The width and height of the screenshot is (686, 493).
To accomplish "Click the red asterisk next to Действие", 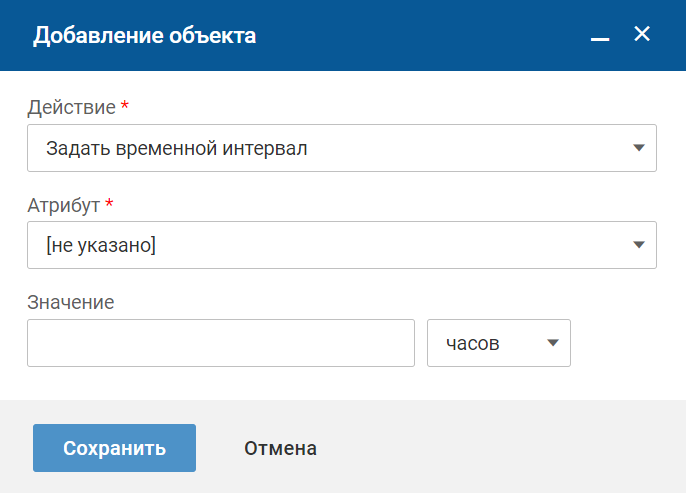I will point(124,105).
